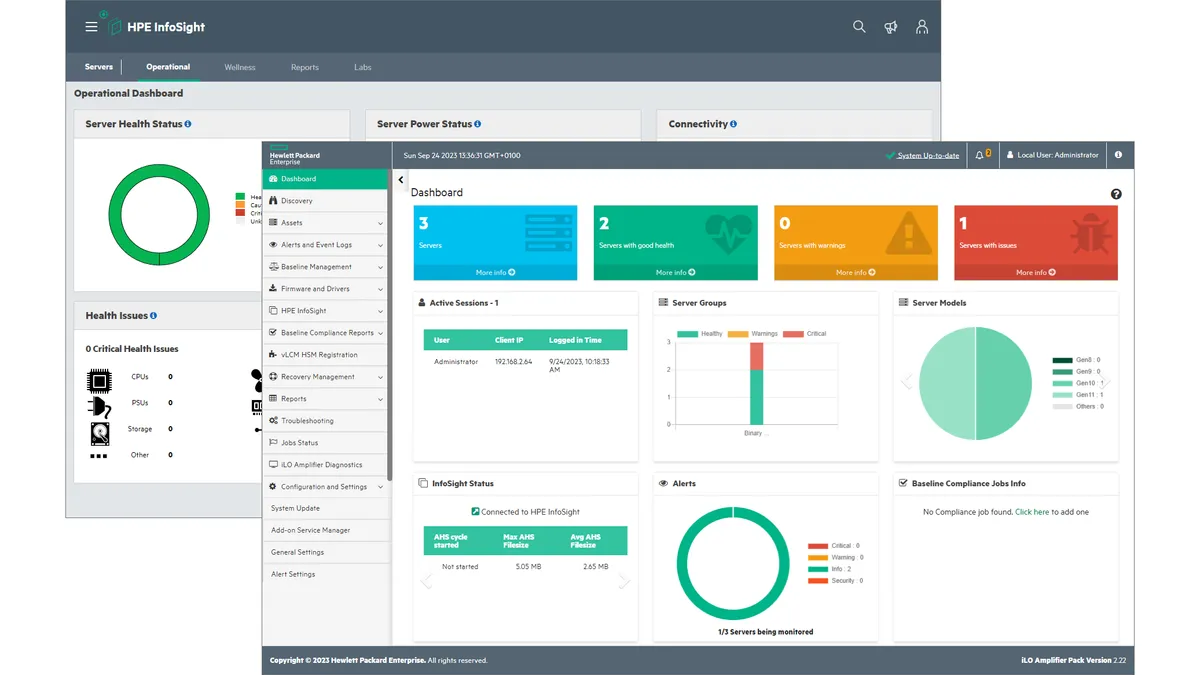The width and height of the screenshot is (1200, 675).
Task: Open the InfoSight user profile icon
Action: [922, 27]
